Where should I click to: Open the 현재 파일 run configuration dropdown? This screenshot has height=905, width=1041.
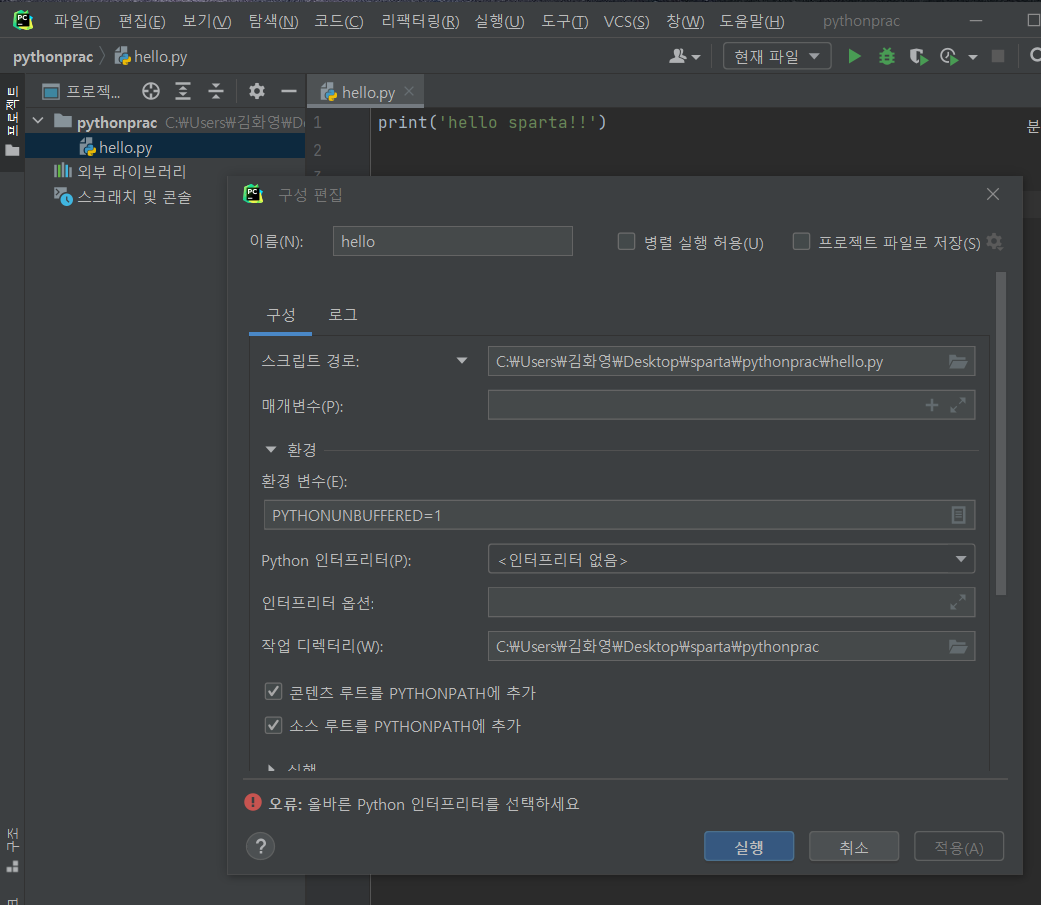[x=776, y=56]
